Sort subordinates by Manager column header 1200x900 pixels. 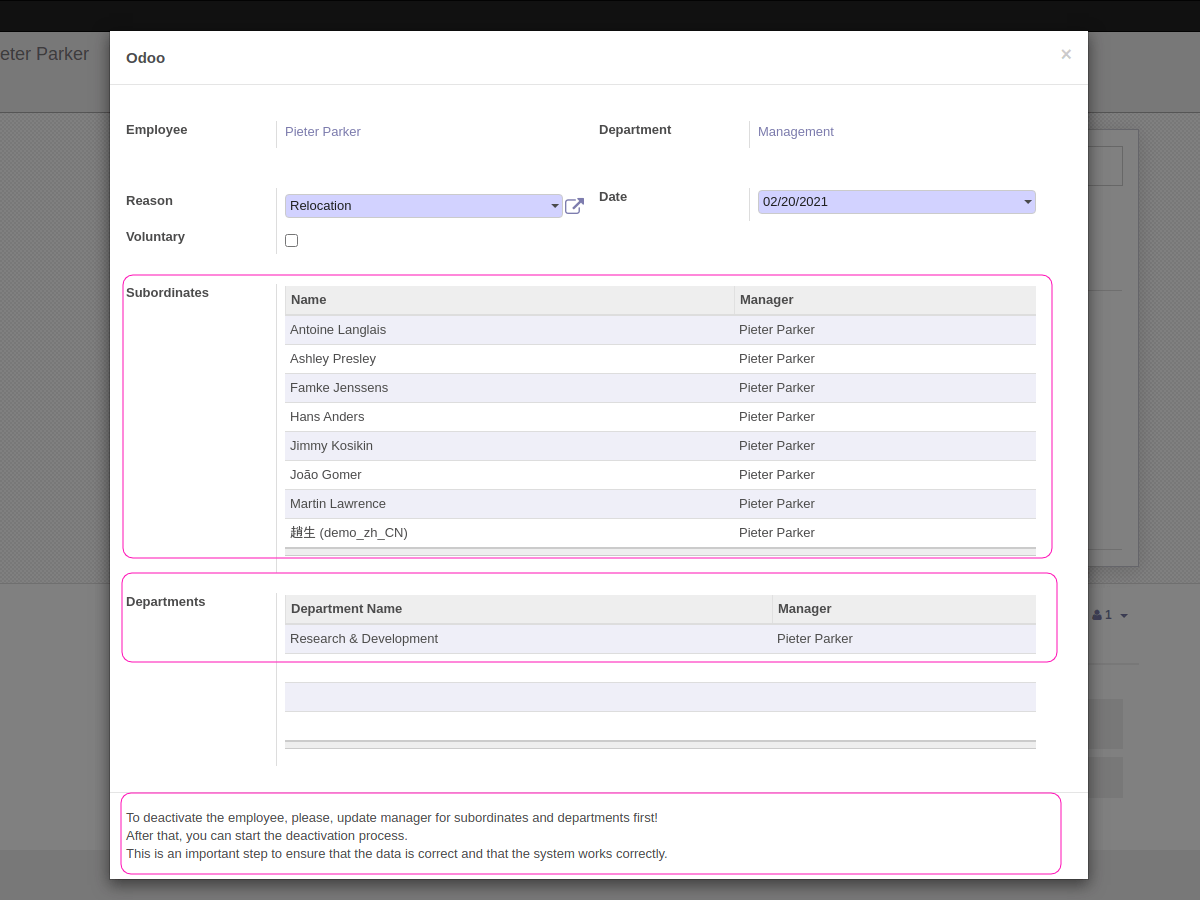766,300
